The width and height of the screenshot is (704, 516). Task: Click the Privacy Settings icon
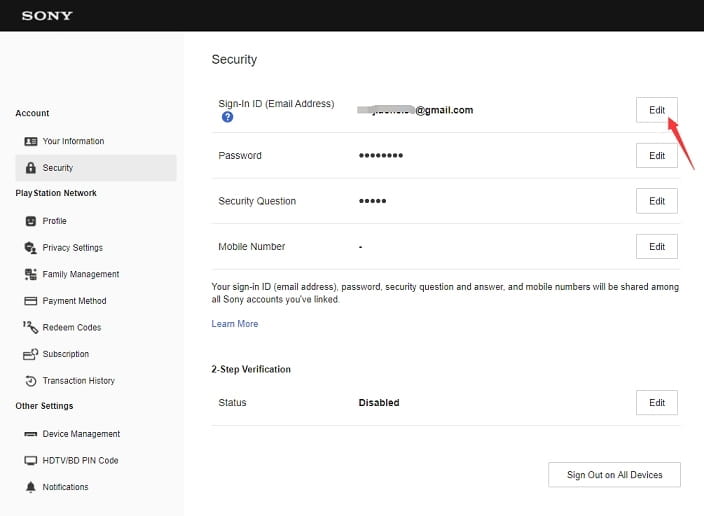coord(30,247)
